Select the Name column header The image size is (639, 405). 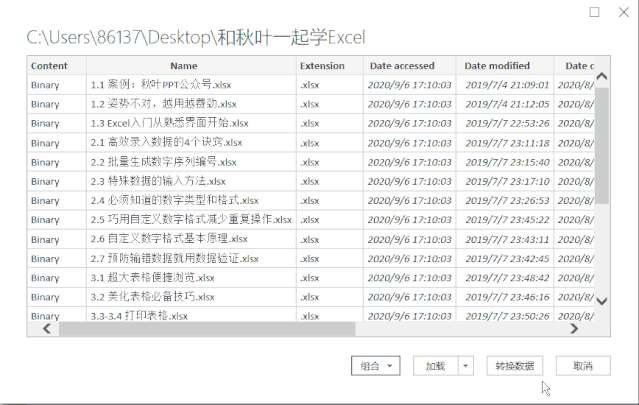click(191, 66)
